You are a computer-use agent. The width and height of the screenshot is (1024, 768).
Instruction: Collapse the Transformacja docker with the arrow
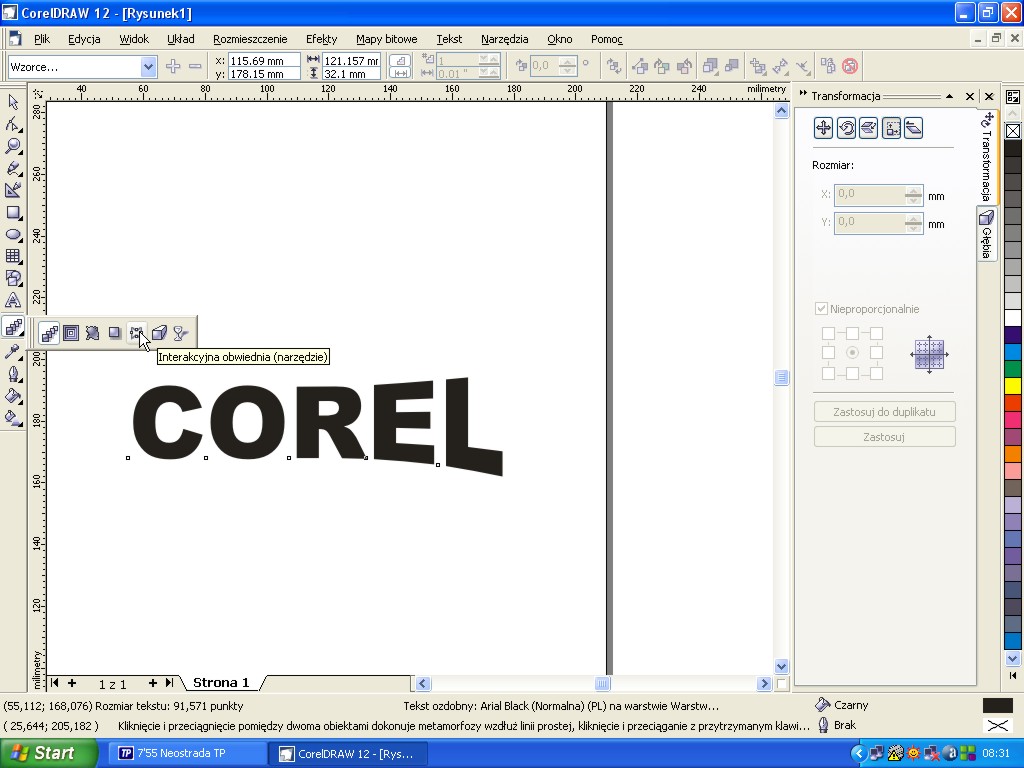949,96
